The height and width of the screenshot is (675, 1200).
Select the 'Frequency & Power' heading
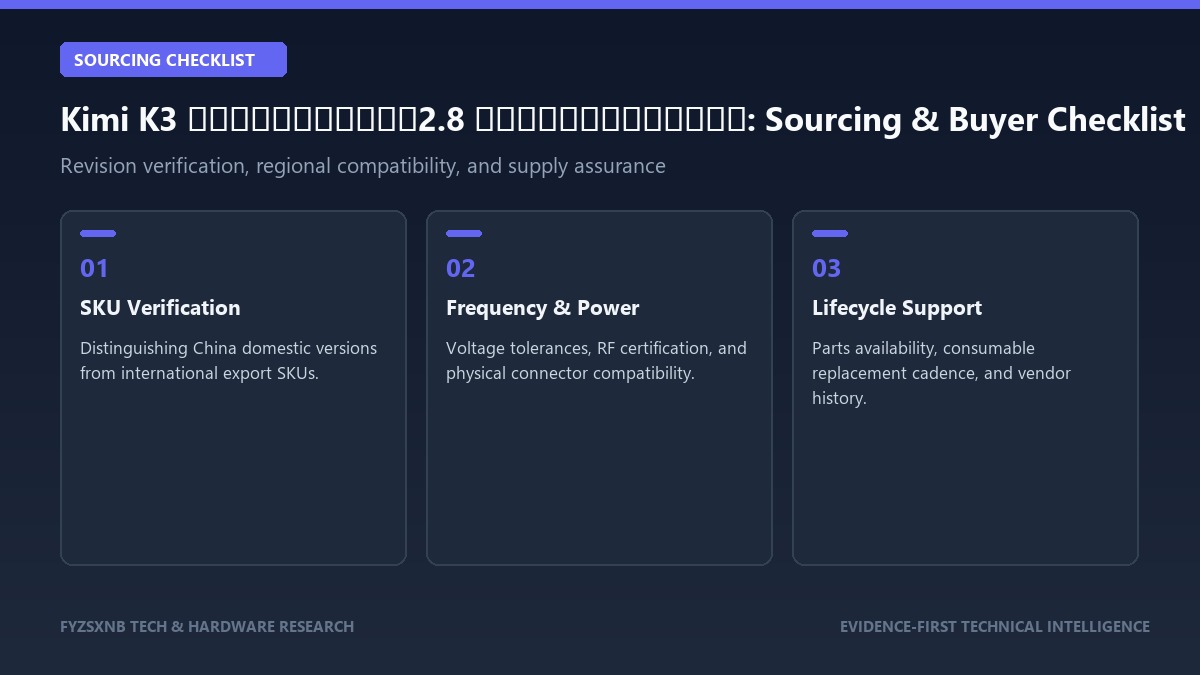[x=542, y=308]
